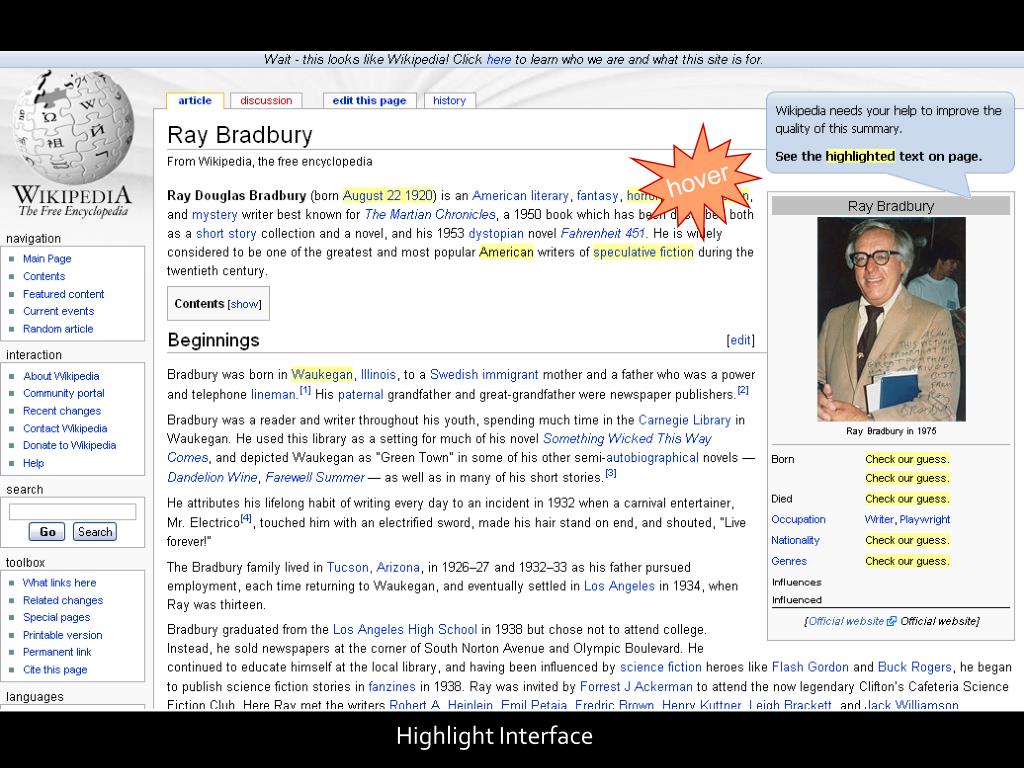Viewport: 1024px width, 768px height.
Task: Click Ray Bradbury photo in infobox
Action: pyautogui.click(x=891, y=319)
